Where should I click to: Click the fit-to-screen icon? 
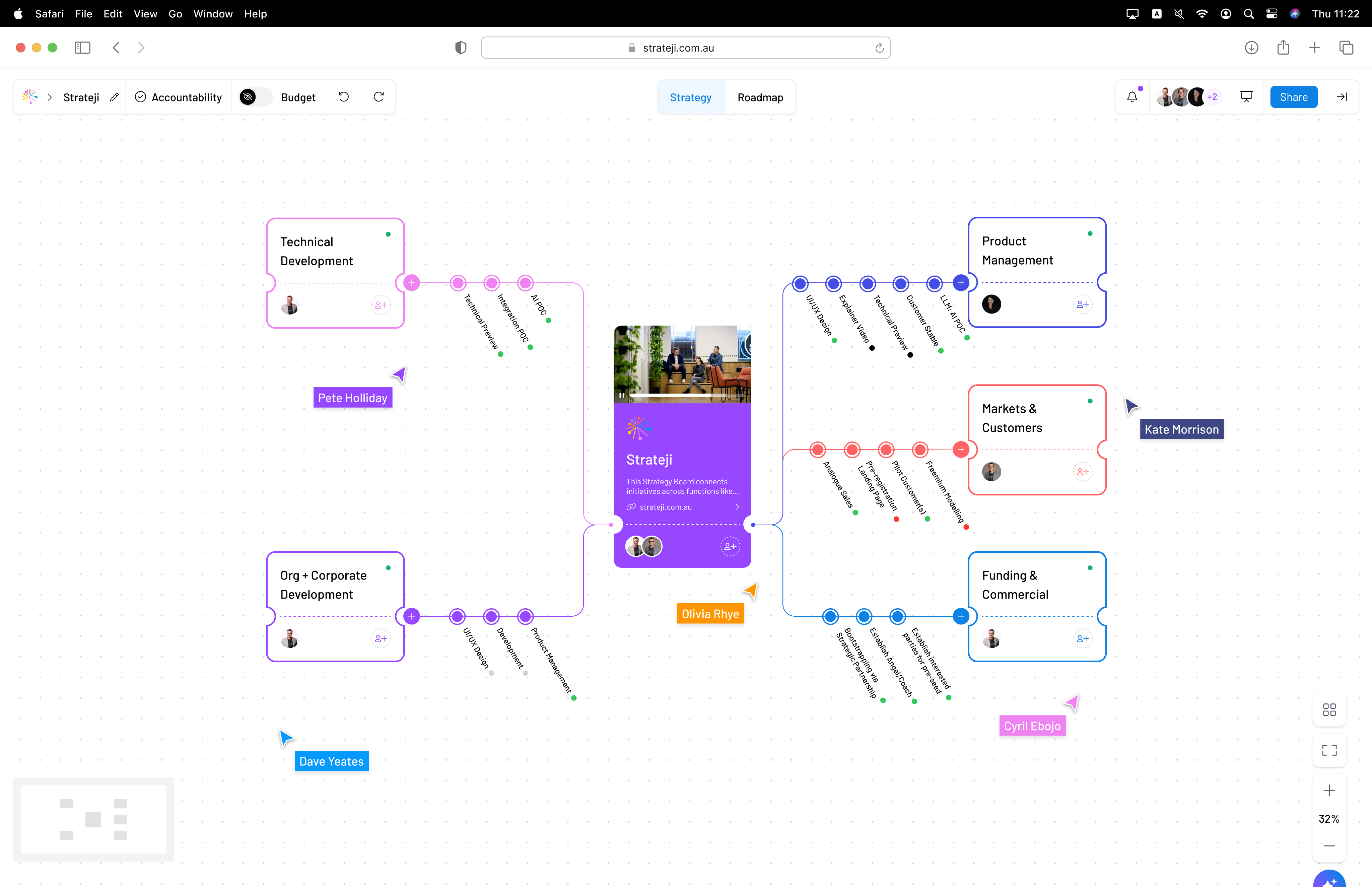coord(1329,750)
